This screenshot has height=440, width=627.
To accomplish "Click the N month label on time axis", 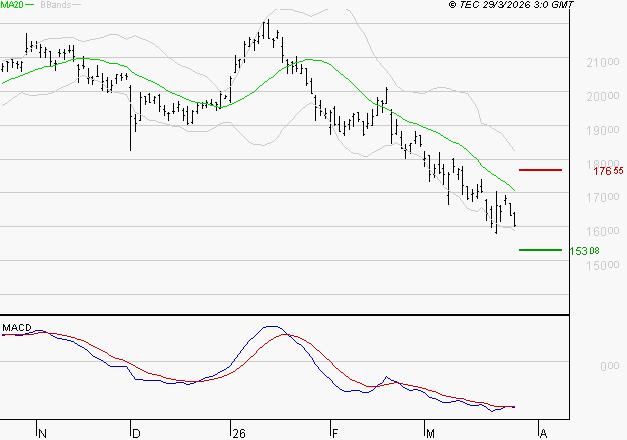I will pos(42,434).
